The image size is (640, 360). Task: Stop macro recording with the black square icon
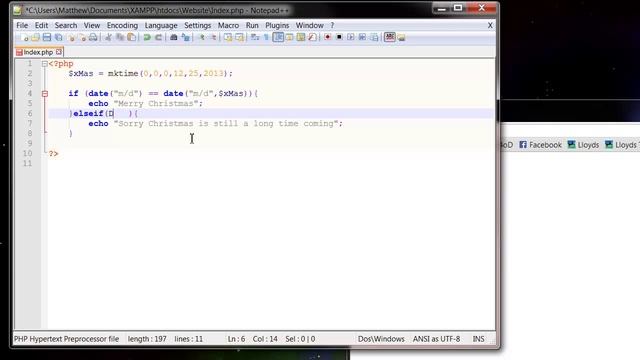click(339, 38)
